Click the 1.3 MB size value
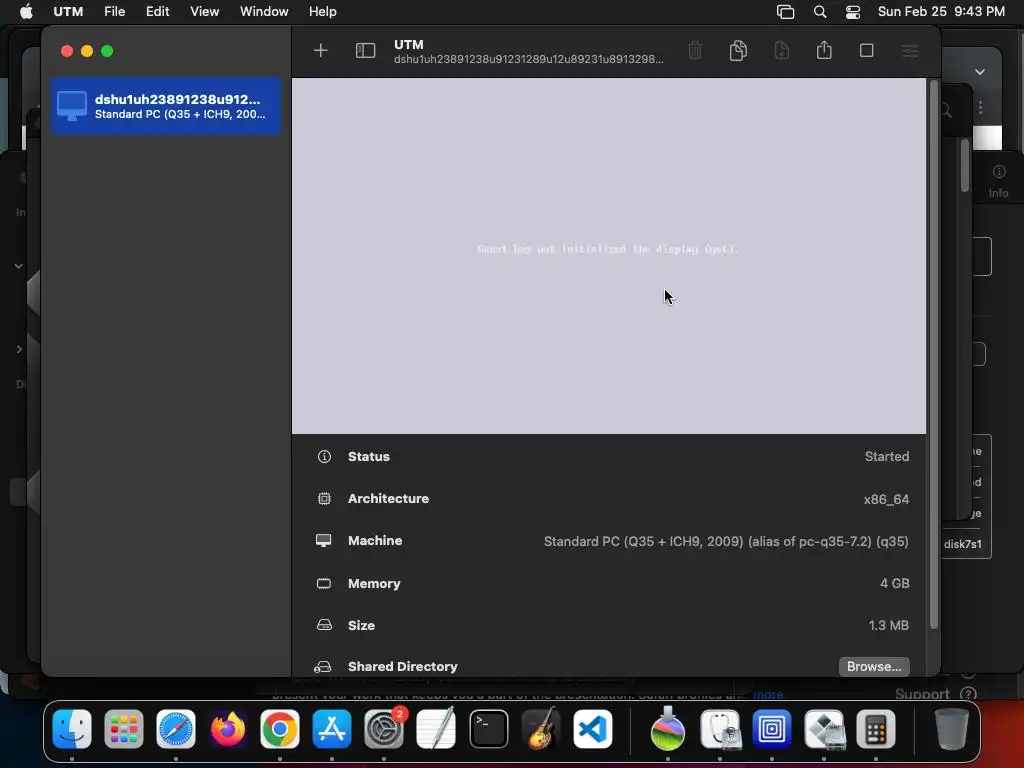This screenshot has height=768, width=1024. [x=888, y=625]
